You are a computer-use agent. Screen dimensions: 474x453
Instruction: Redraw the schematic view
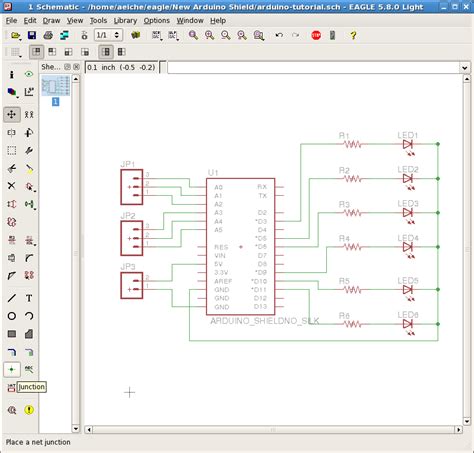coord(242,35)
